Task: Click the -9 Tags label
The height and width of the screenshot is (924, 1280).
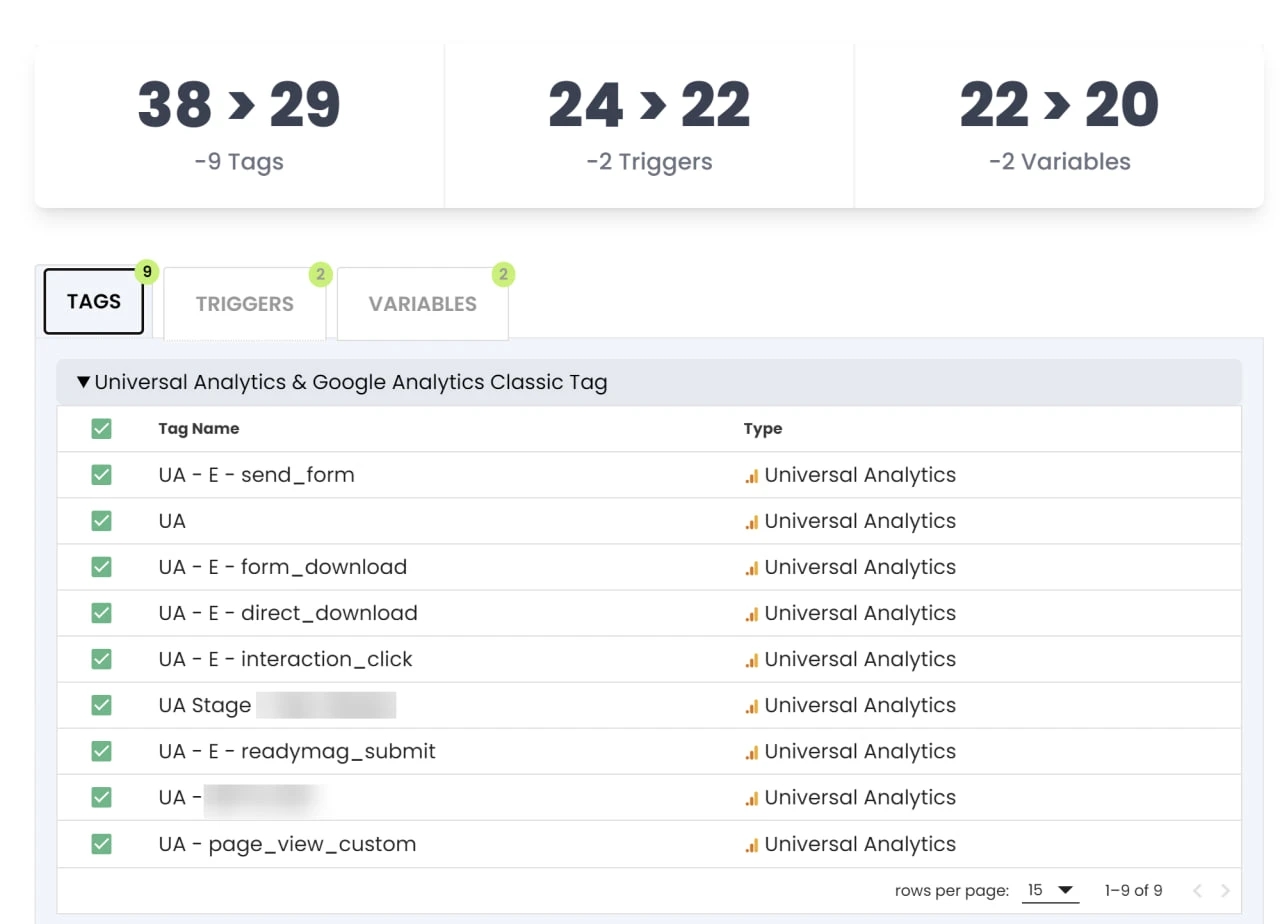Action: click(239, 162)
